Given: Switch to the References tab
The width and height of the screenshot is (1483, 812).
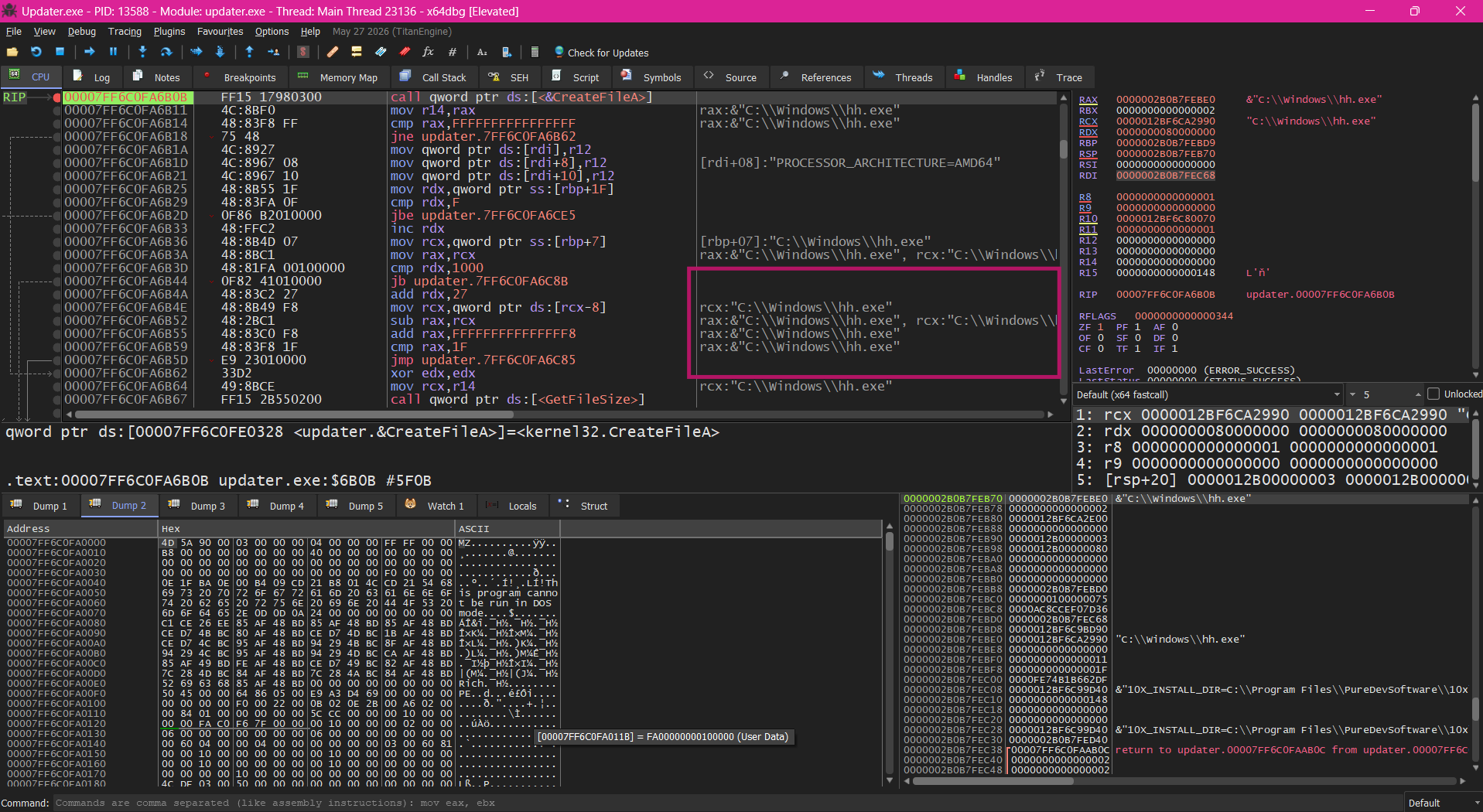Looking at the screenshot, I should [816, 77].
